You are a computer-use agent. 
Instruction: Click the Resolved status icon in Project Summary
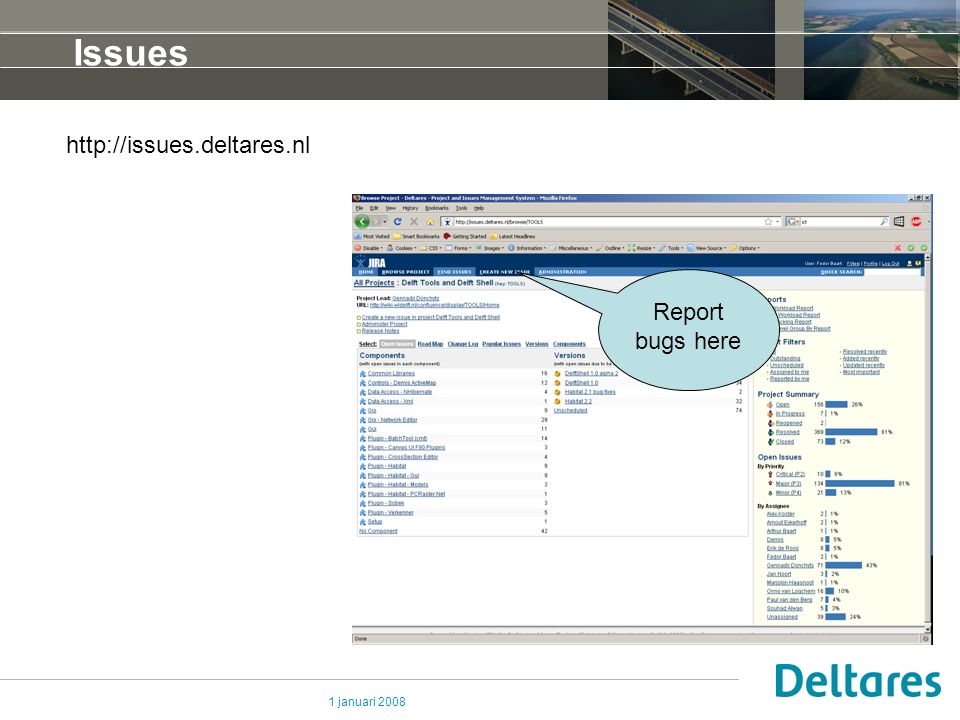click(770, 432)
